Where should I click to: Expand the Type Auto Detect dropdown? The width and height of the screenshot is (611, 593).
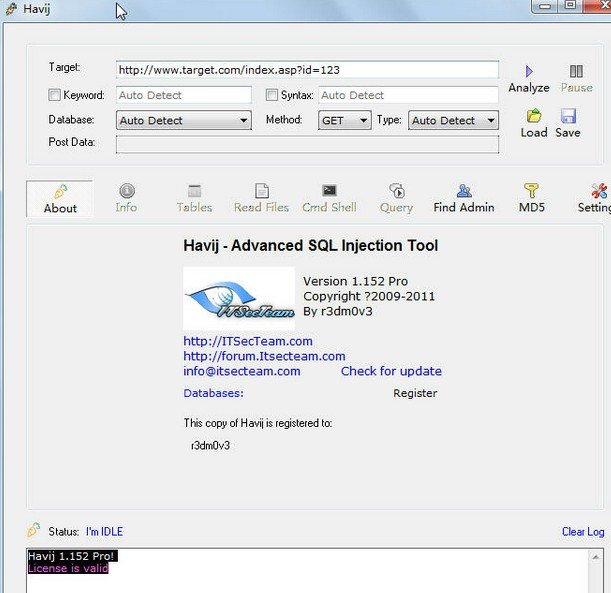[x=453, y=120]
